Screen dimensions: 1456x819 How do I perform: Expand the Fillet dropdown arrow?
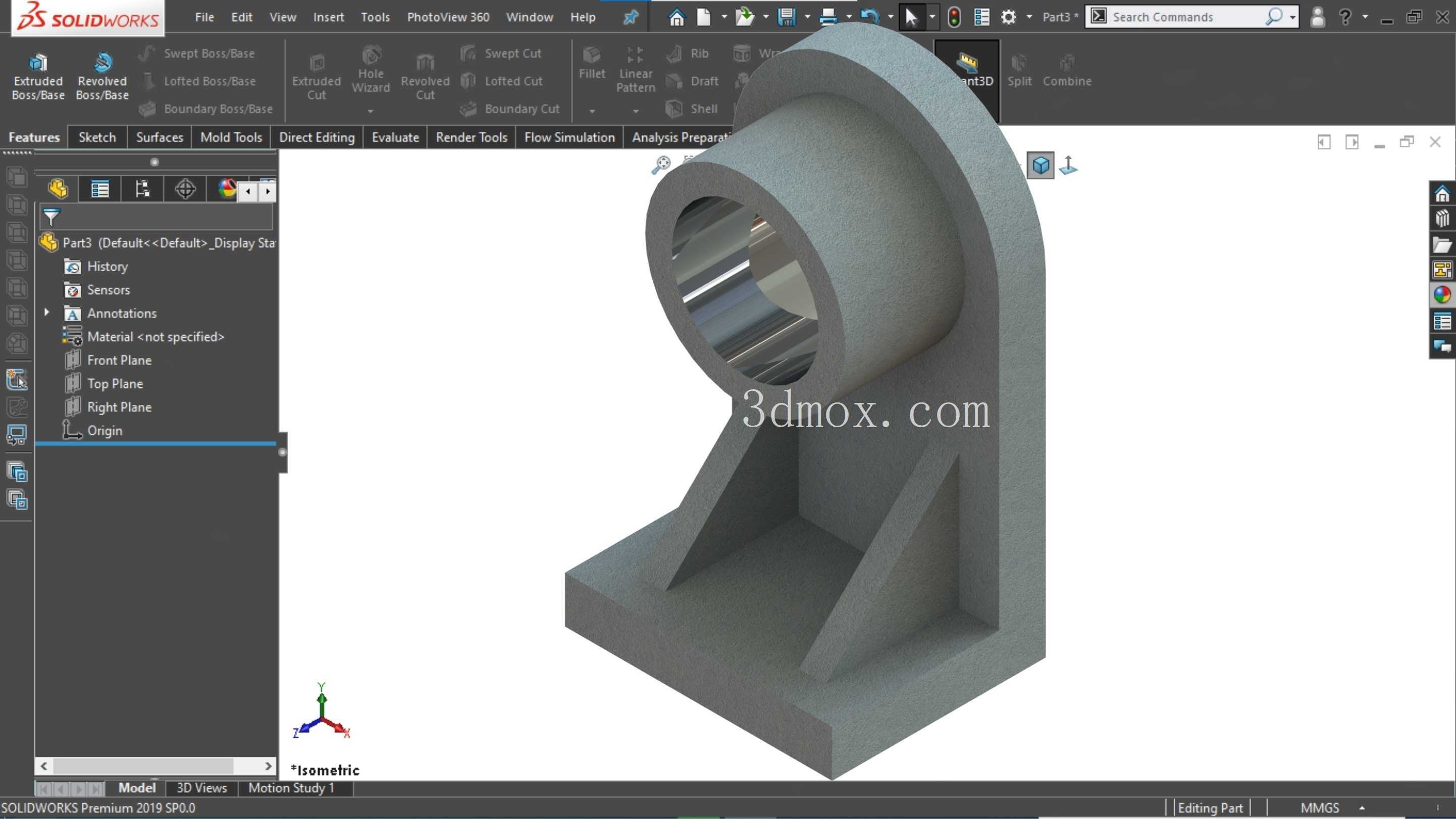592,112
